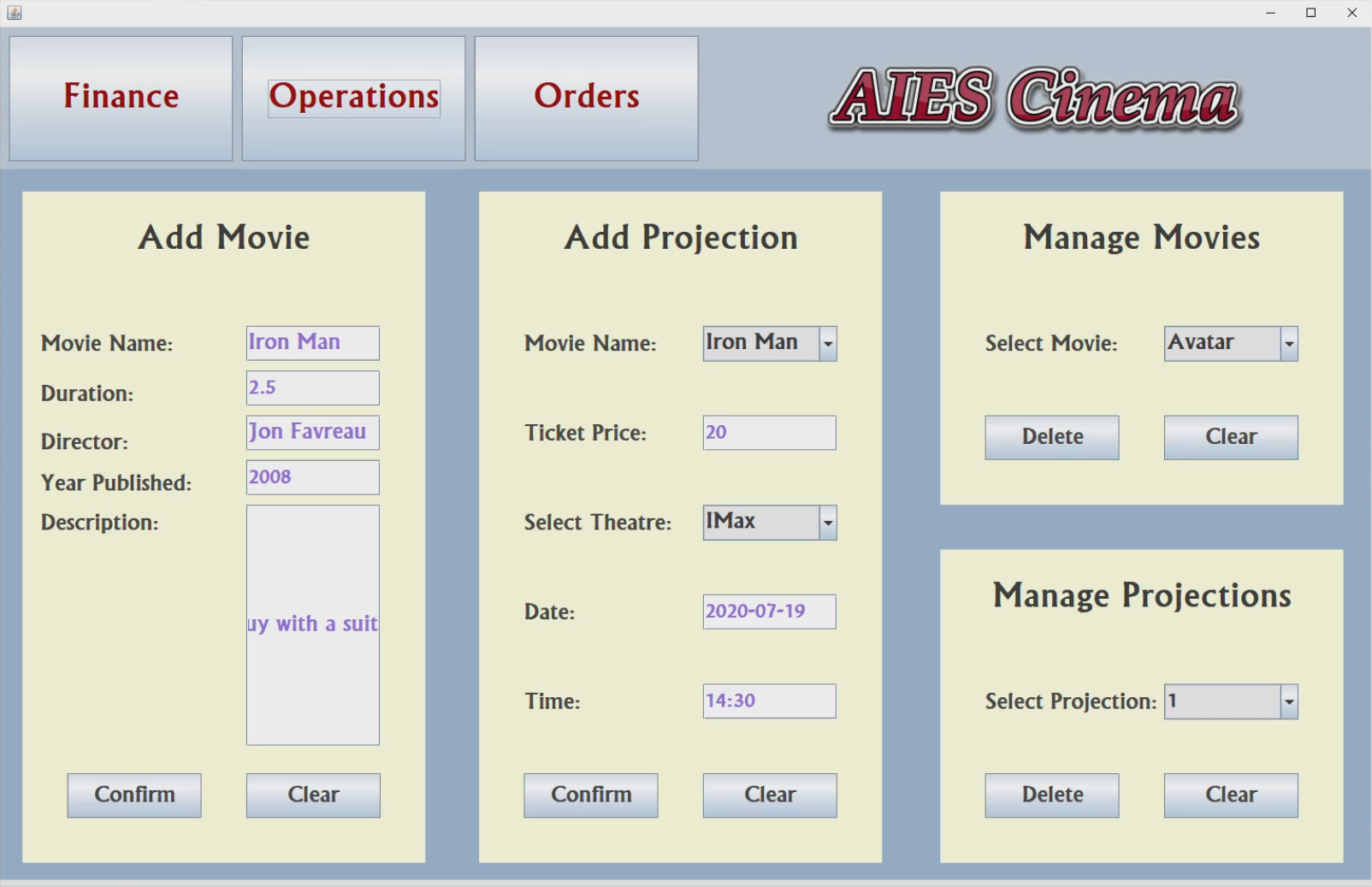1372x887 pixels.
Task: Expand the Select Theatre dropdown showing IMax
Action: (770, 523)
